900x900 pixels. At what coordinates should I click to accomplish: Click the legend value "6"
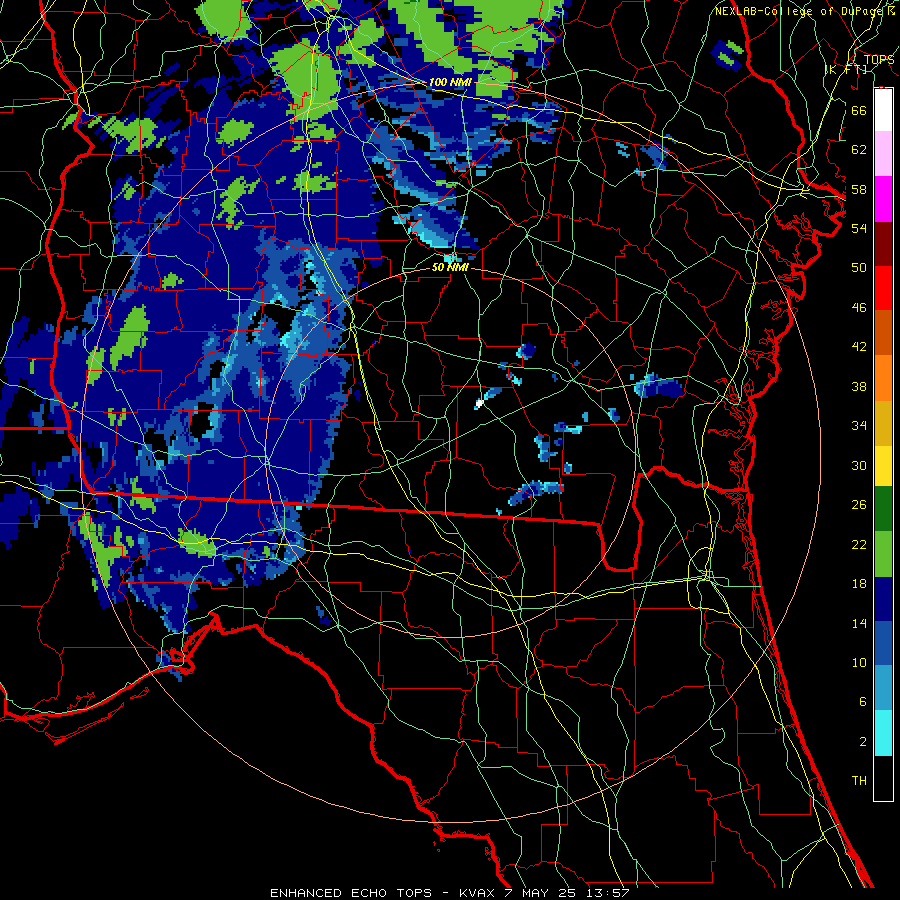pos(862,701)
